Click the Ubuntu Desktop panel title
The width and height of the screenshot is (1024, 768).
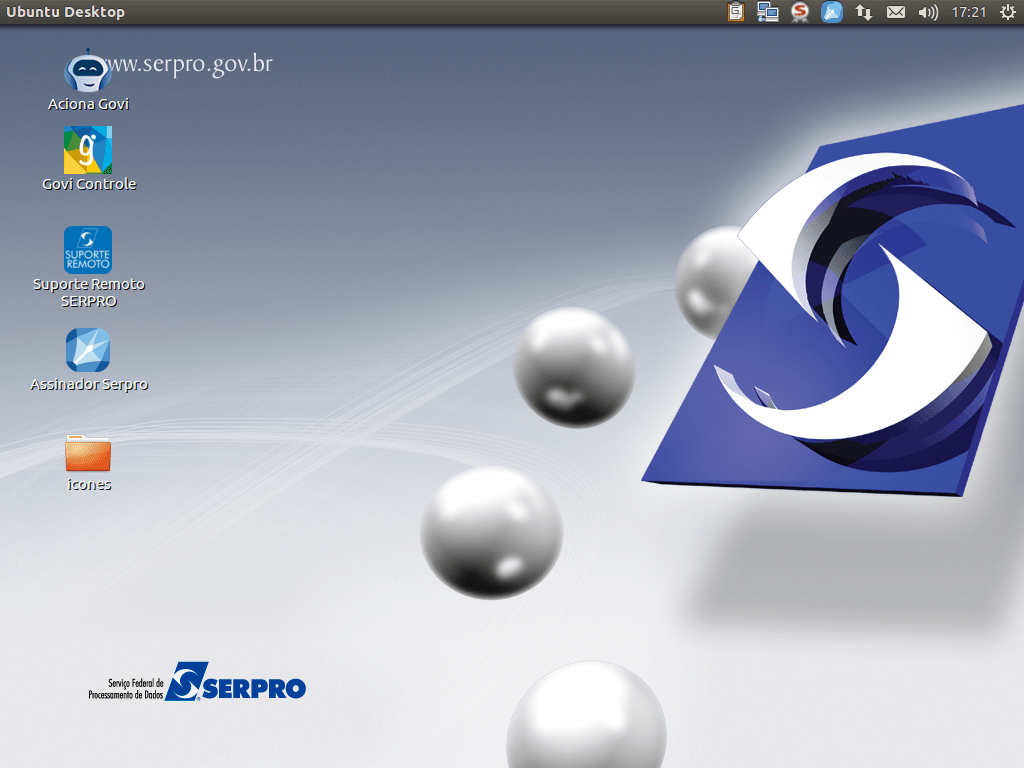tap(65, 12)
